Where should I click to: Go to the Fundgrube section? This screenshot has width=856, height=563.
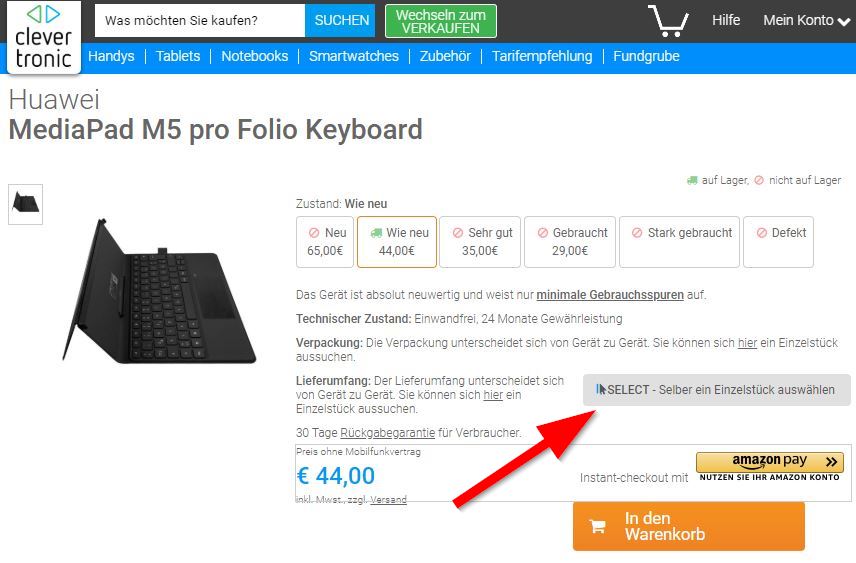tap(646, 56)
